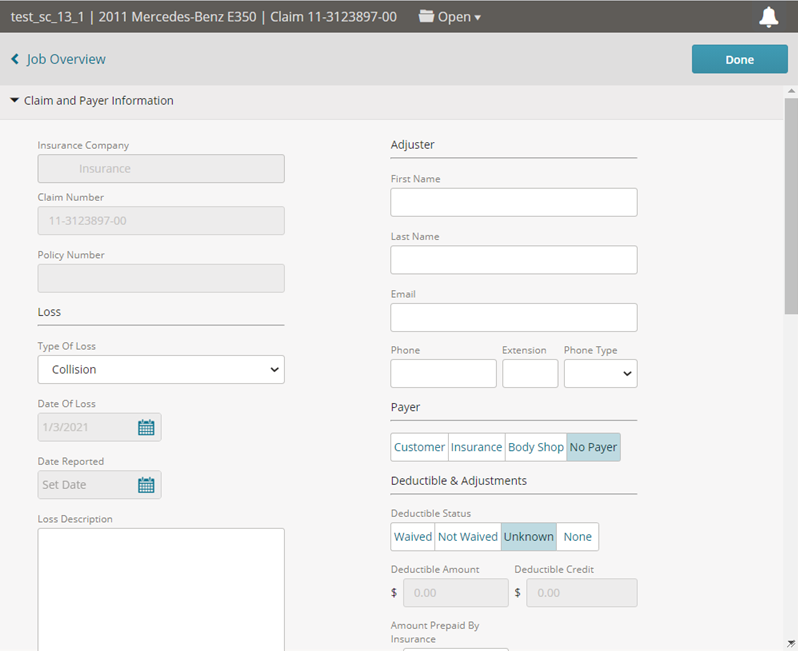The width and height of the screenshot is (798, 651).
Task: Collapse Claim and Payer Information section
Action: 15,101
